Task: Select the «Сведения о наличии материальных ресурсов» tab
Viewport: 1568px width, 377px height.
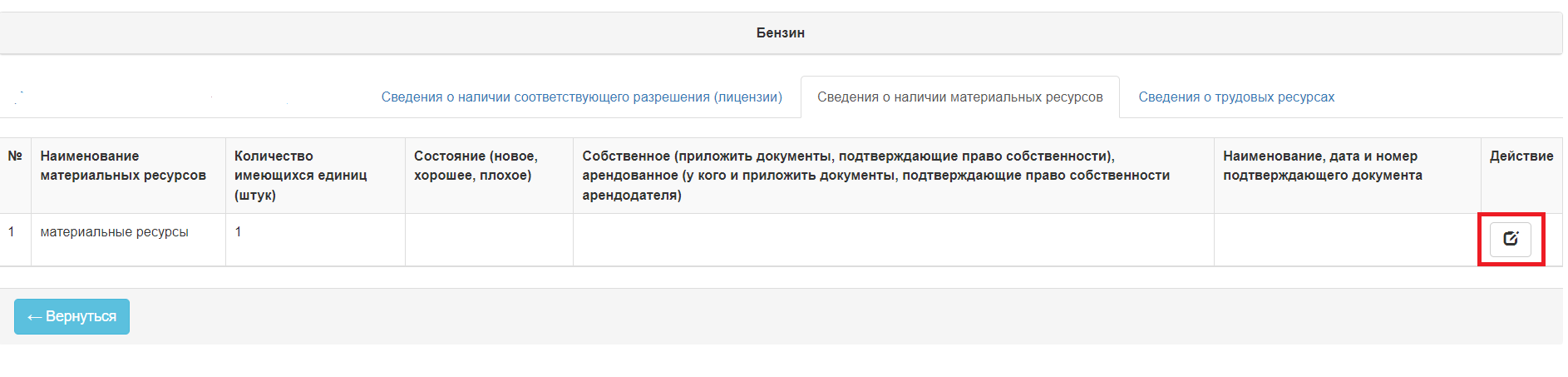Action: [x=959, y=97]
